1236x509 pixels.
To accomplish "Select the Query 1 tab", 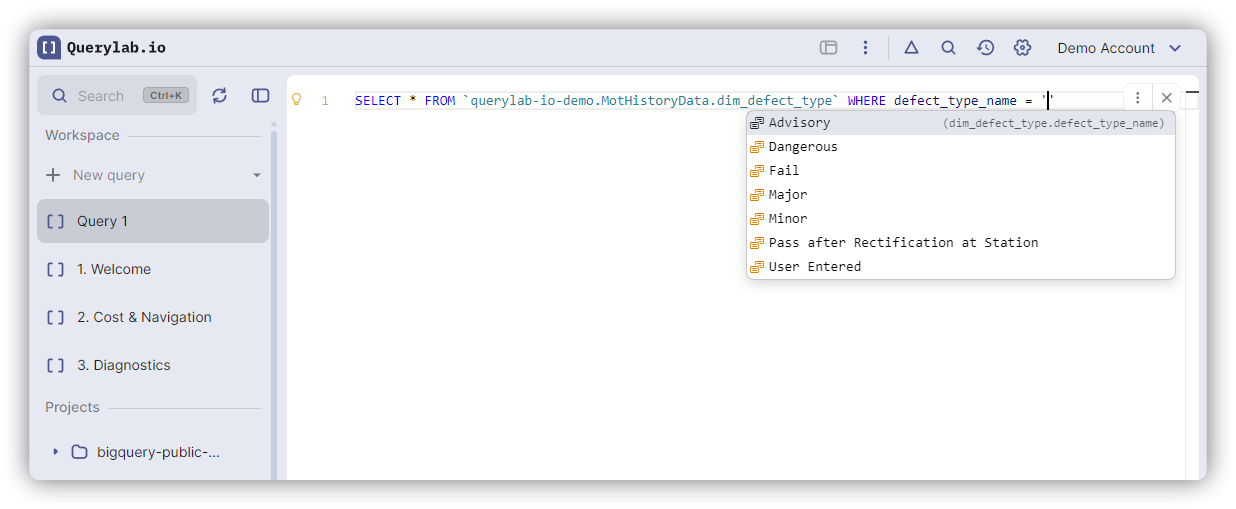I will point(153,221).
